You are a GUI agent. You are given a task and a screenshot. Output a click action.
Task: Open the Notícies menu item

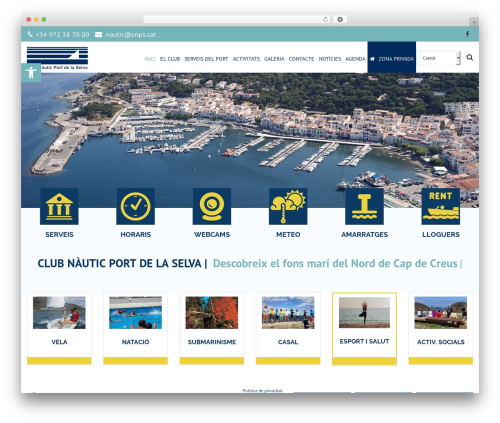[x=330, y=59]
